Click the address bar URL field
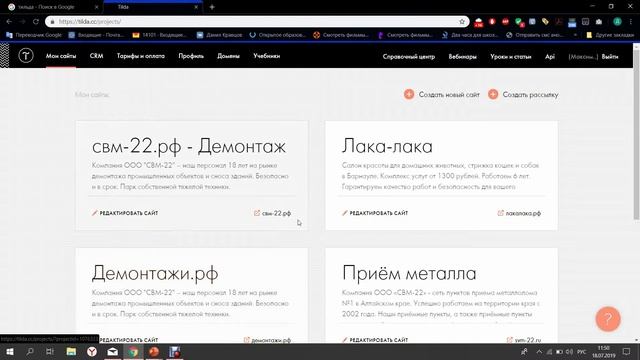The height and width of the screenshot is (360, 640). 257,22
